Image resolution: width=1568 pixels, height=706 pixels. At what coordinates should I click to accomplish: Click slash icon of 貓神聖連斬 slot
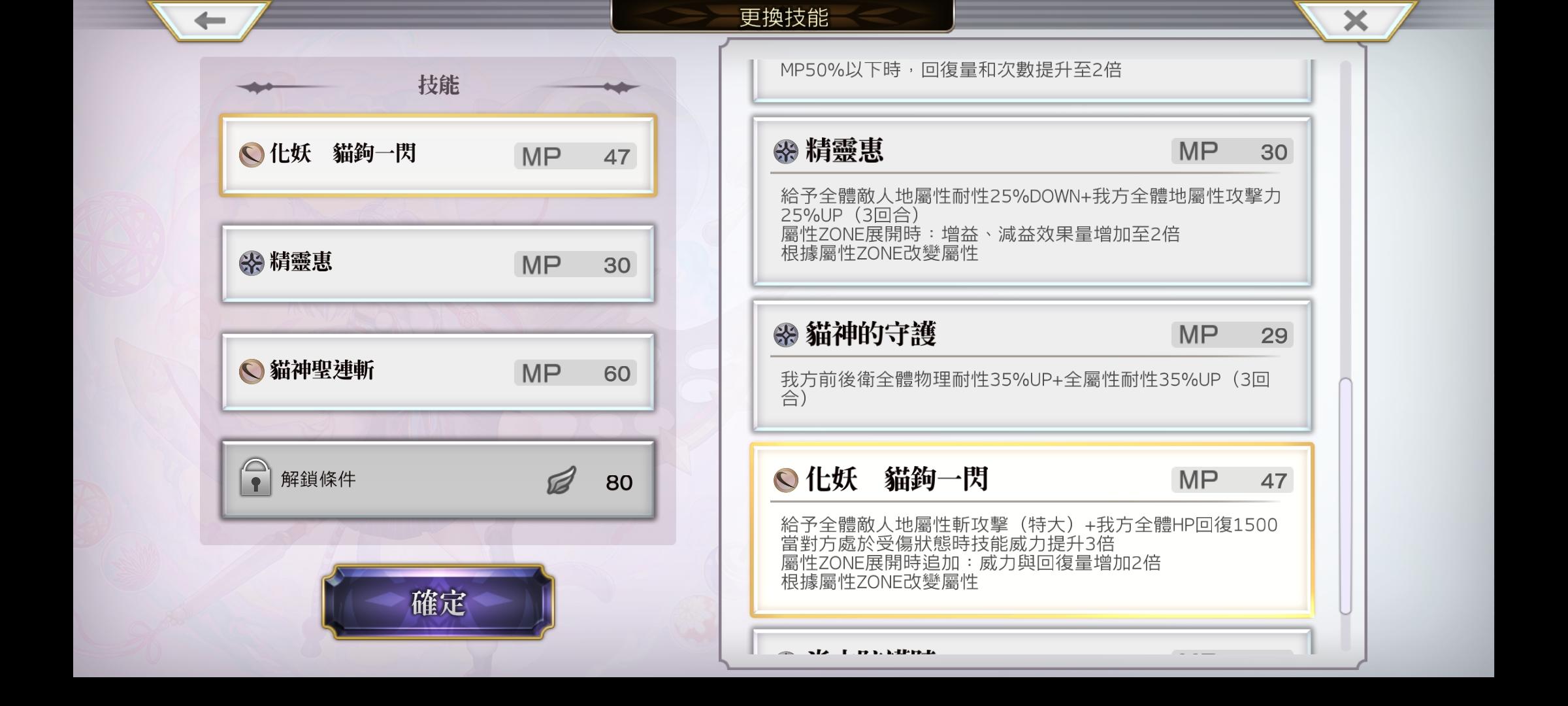252,371
